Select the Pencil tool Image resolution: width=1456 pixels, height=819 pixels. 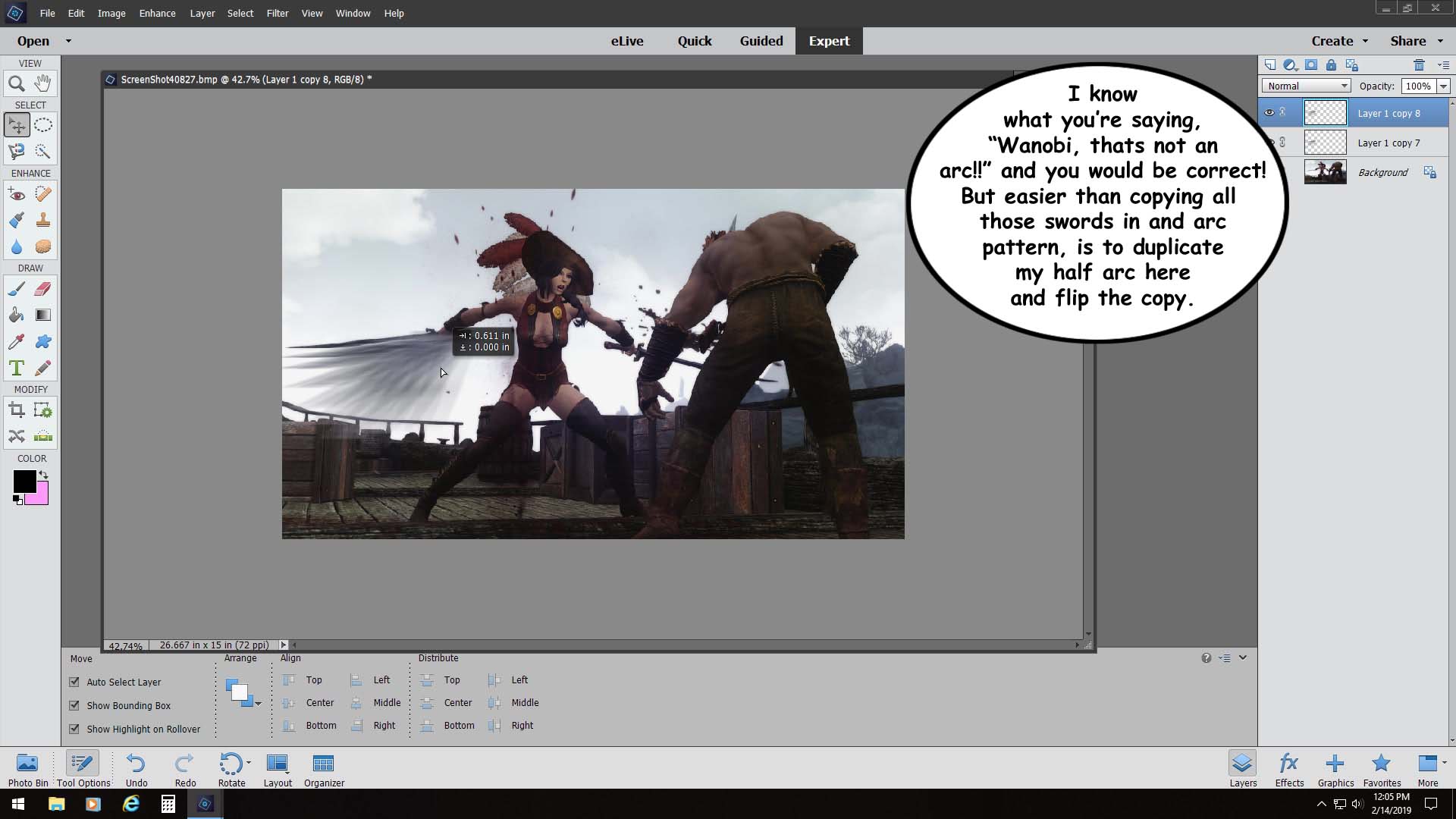tap(43, 368)
